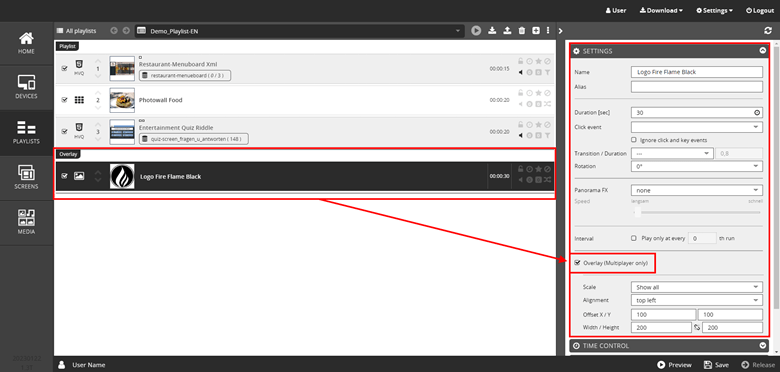The image size is (780, 372).
Task: Go to the Screens sidebar icon
Action: click(26, 178)
